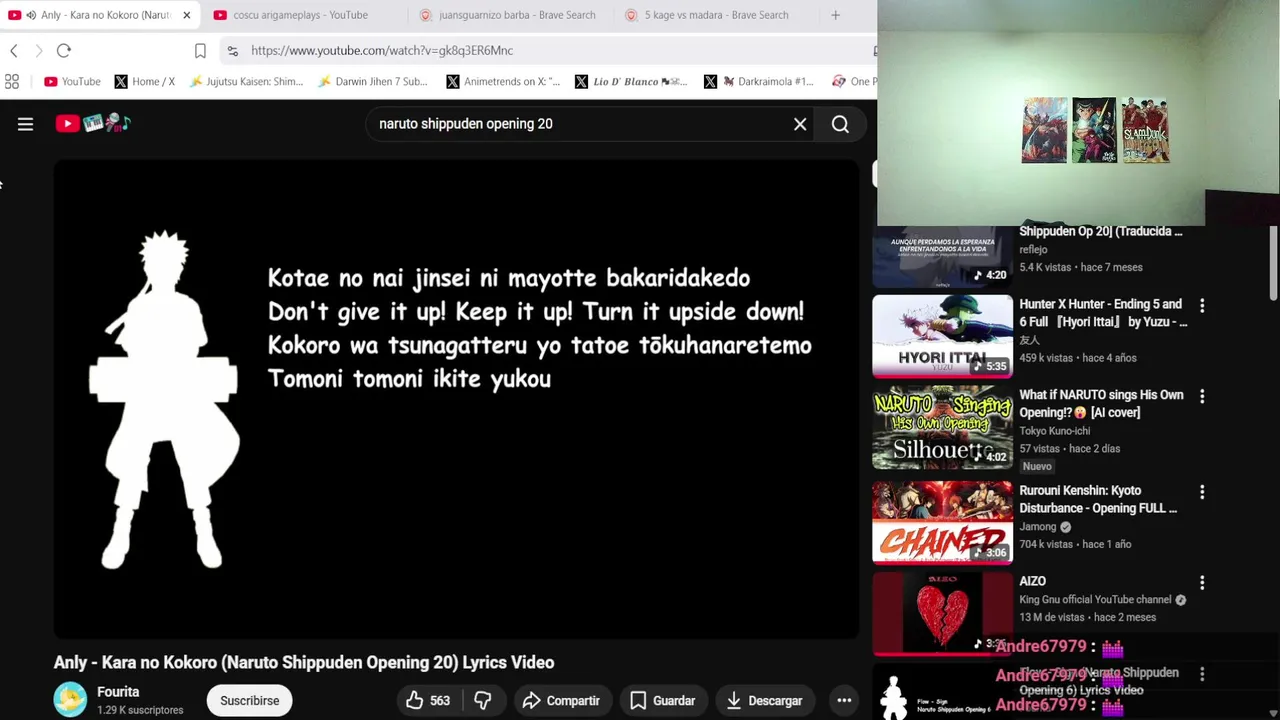Open the YouTube guide hamburger menu
Screen dimensions: 1280x720
click(x=25, y=124)
